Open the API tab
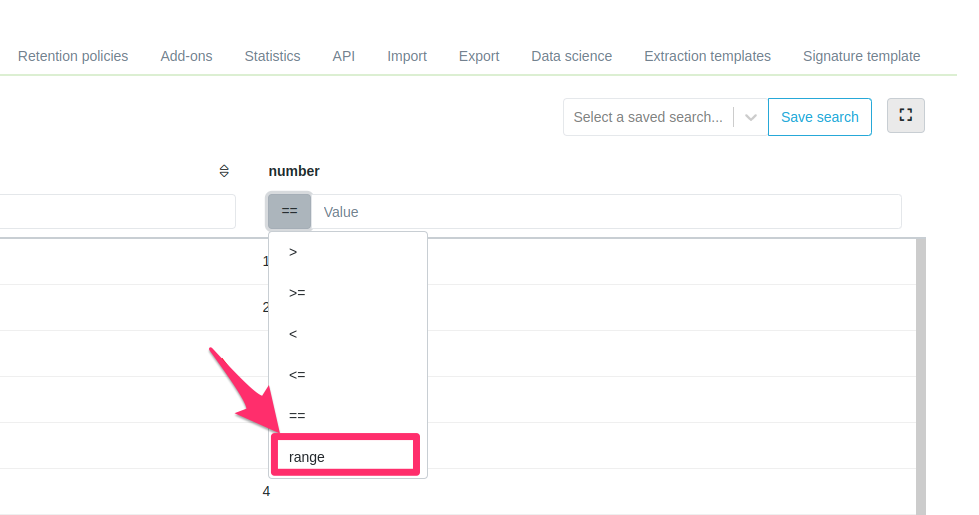 coord(344,56)
